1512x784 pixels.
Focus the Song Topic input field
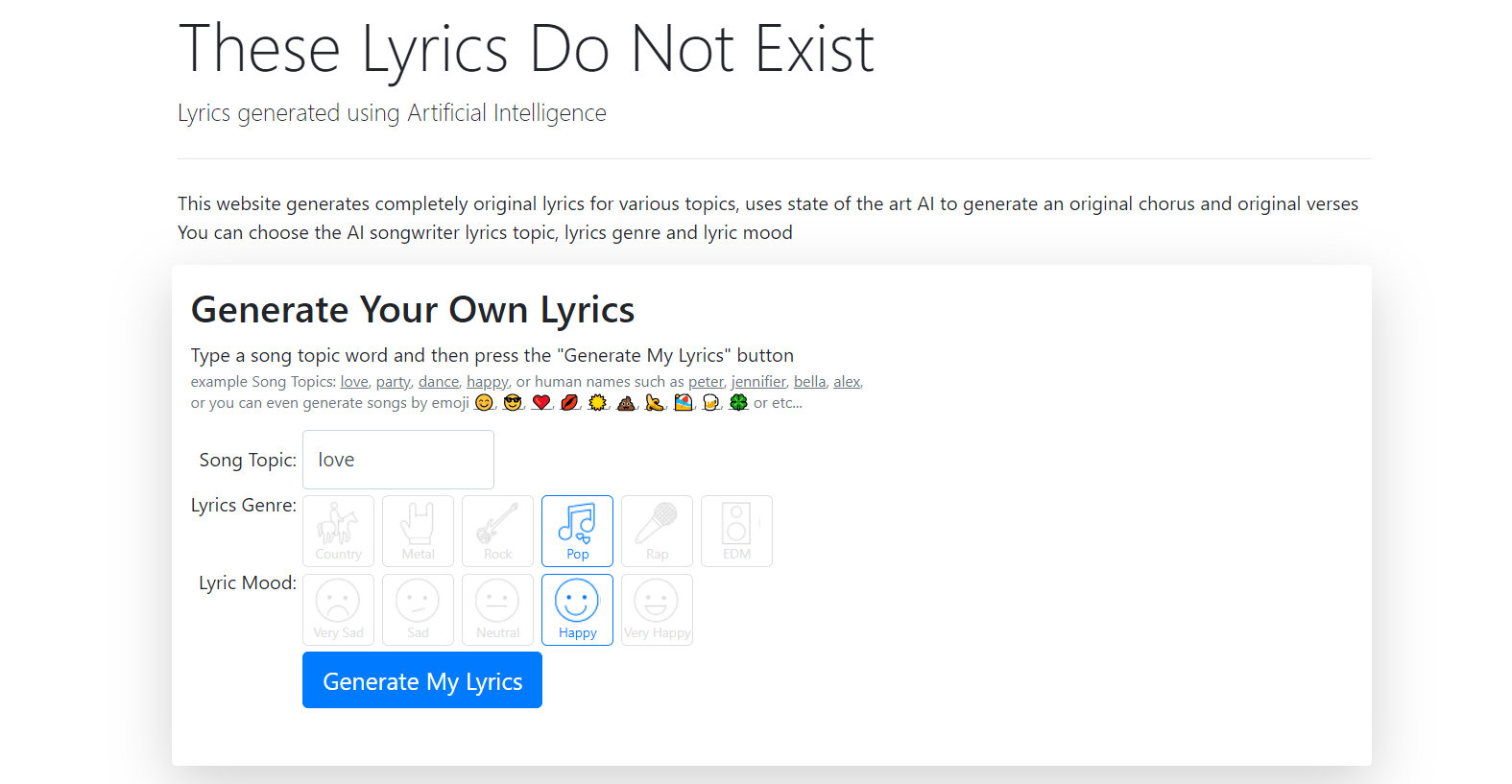tap(398, 460)
